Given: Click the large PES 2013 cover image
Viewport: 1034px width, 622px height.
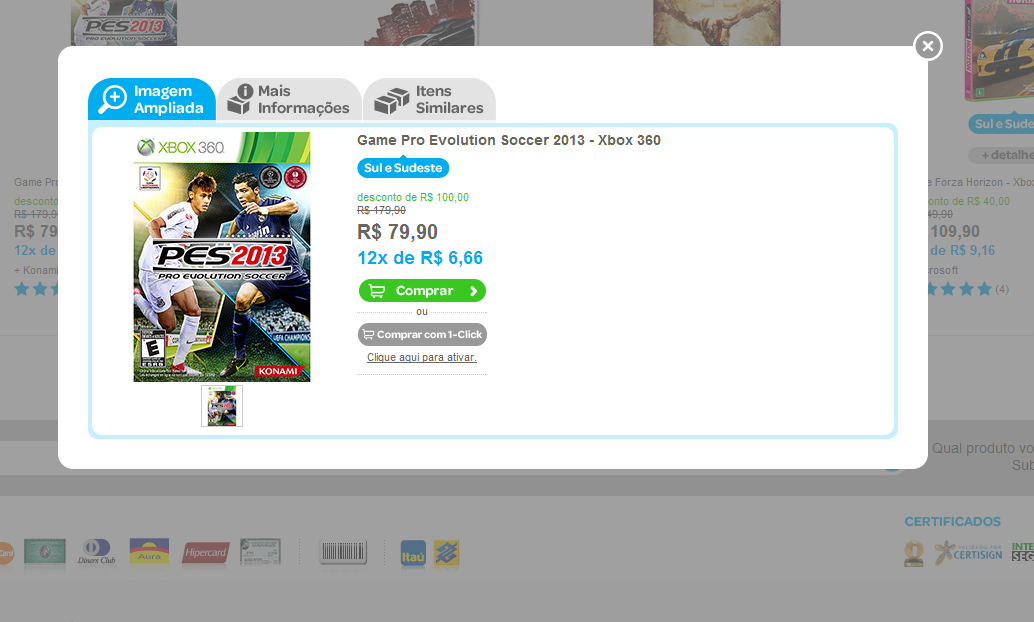Looking at the screenshot, I should click(222, 257).
